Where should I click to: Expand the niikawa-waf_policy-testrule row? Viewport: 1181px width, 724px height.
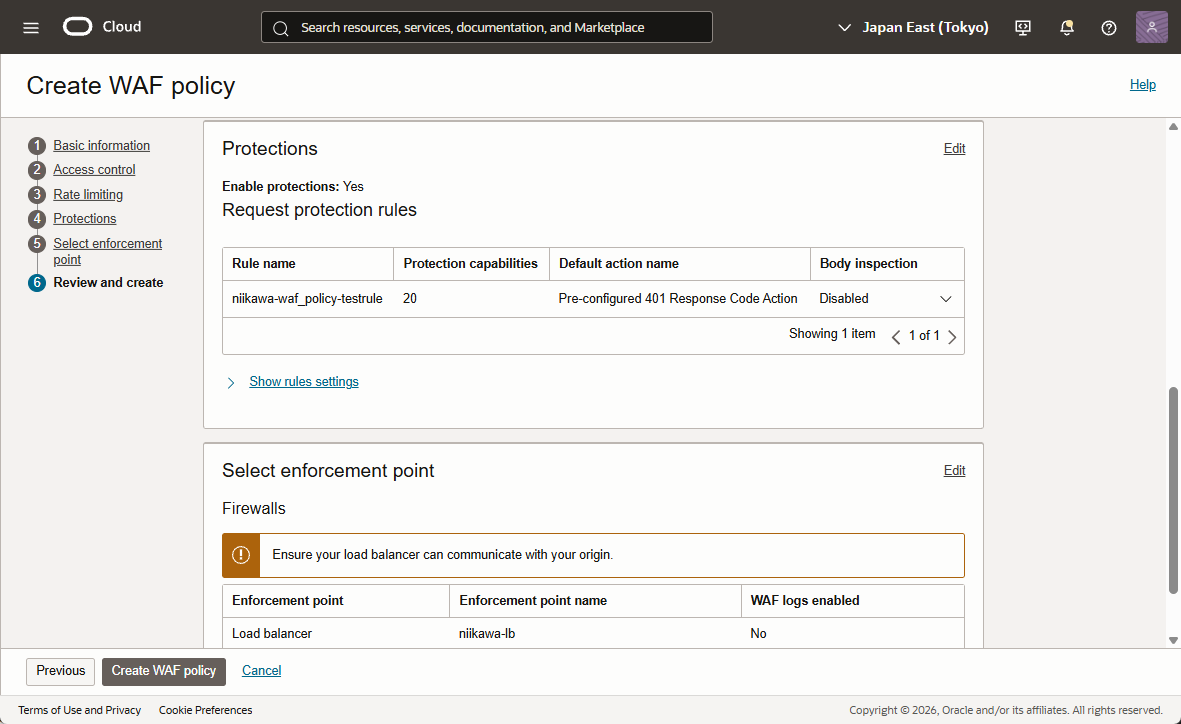pyautogui.click(x=946, y=299)
